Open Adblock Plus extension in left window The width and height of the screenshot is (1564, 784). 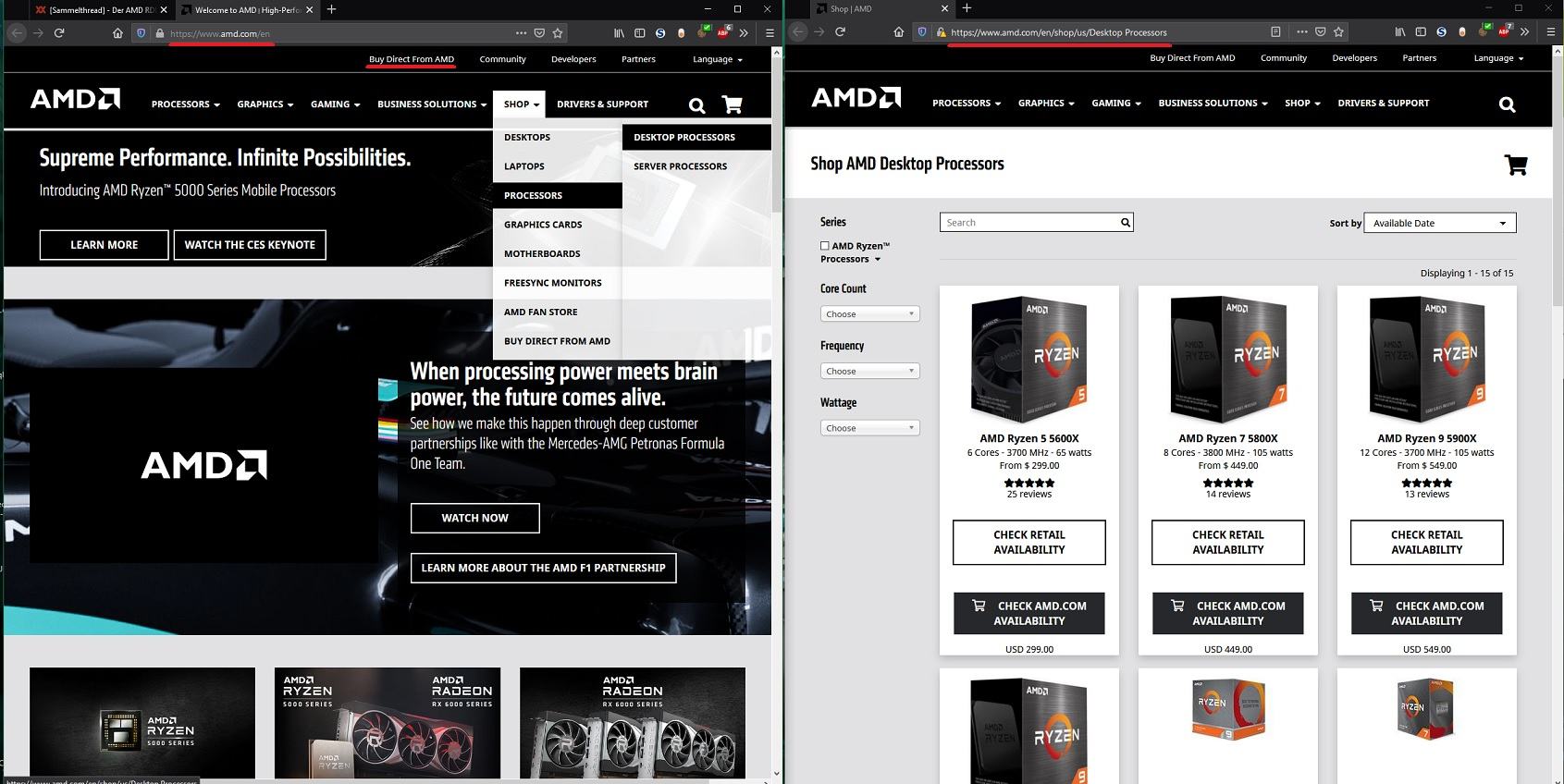point(723,32)
